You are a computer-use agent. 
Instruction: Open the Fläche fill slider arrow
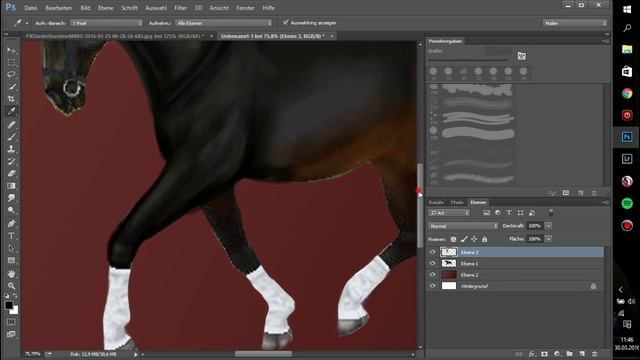549,239
